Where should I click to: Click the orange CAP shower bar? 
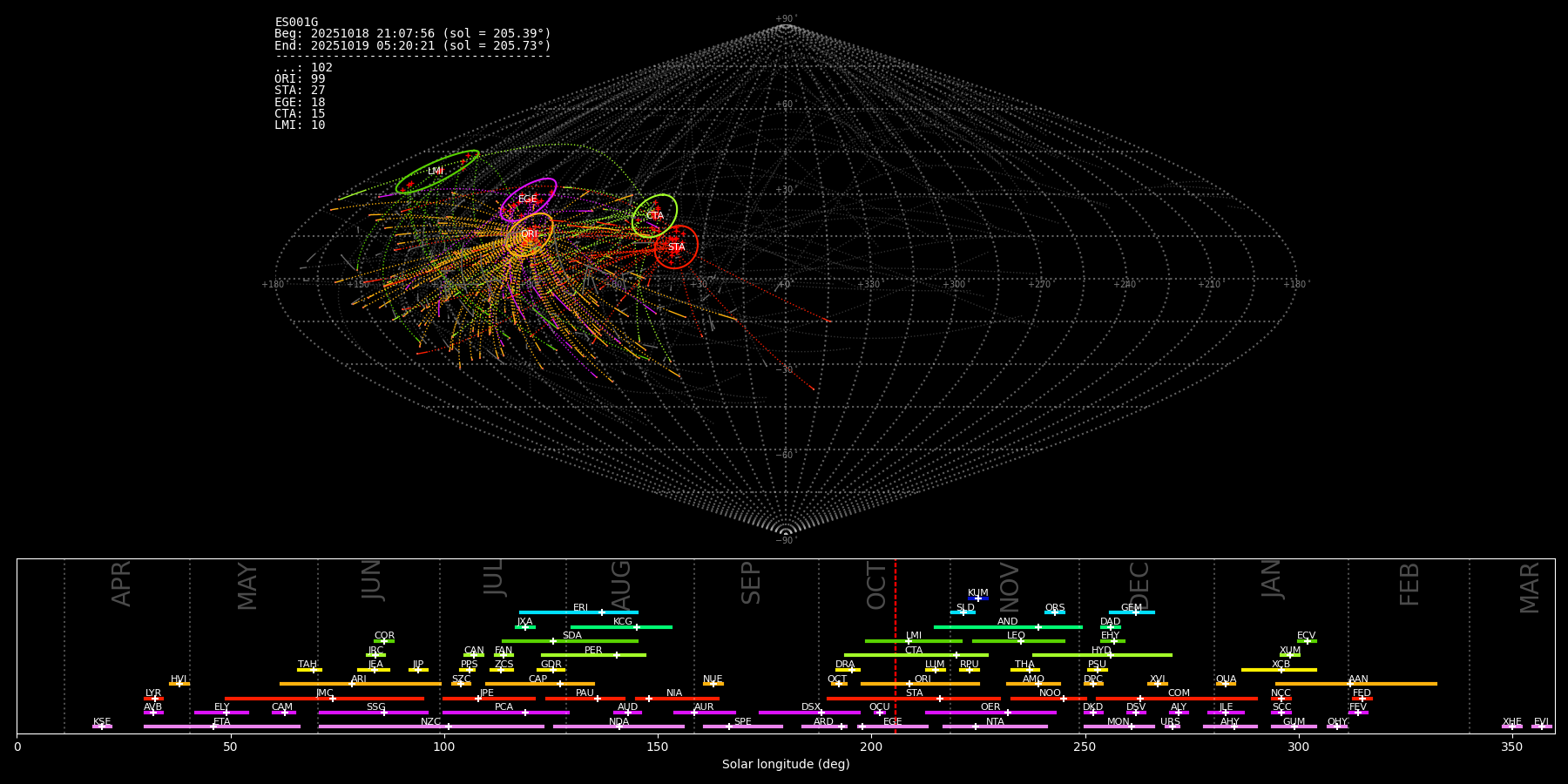coord(540,684)
